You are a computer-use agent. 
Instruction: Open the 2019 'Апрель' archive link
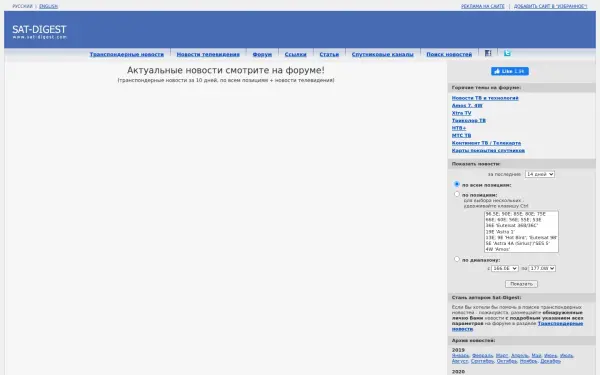[x=520, y=355]
